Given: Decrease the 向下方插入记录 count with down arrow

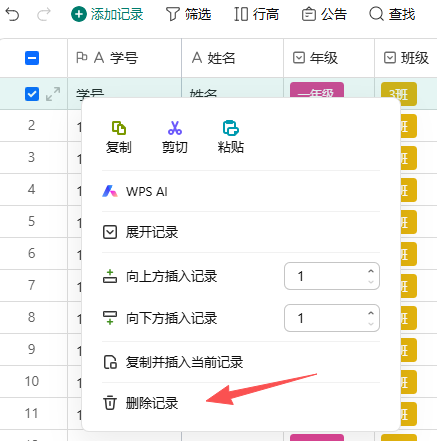Looking at the screenshot, I should [371, 323].
